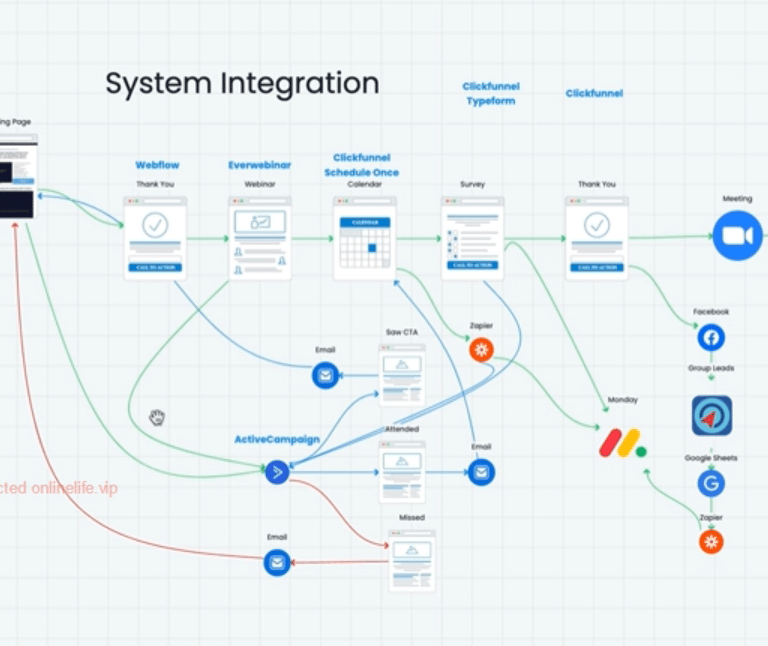Click the Facebook text label
Viewport: 768px width, 646px height.
point(711,311)
